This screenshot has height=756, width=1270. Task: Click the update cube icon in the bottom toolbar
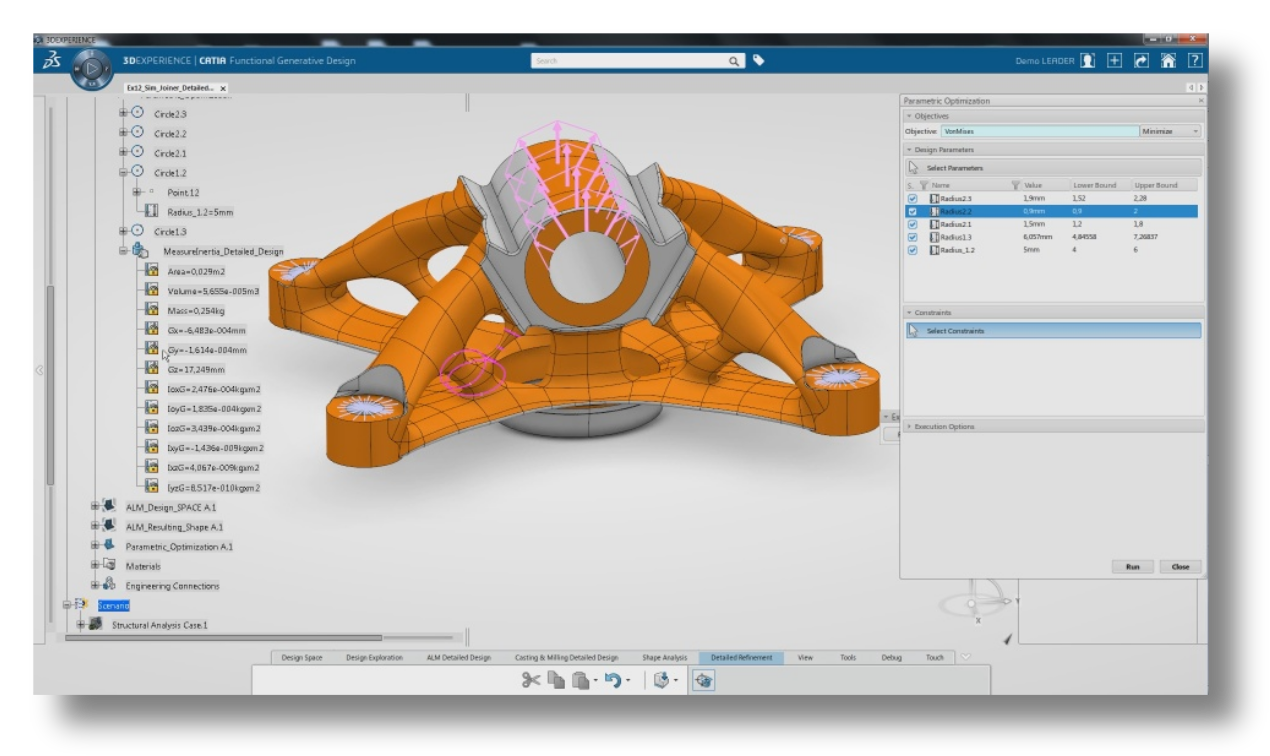[660, 680]
